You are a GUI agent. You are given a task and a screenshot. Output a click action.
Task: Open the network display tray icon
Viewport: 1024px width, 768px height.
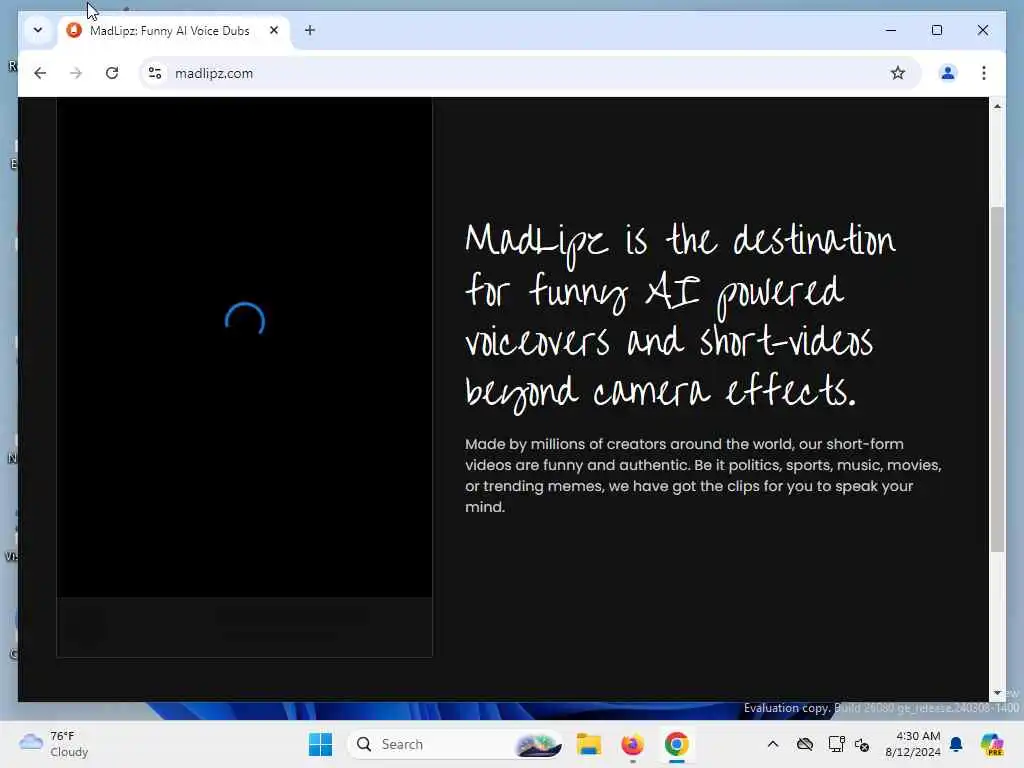coord(836,744)
